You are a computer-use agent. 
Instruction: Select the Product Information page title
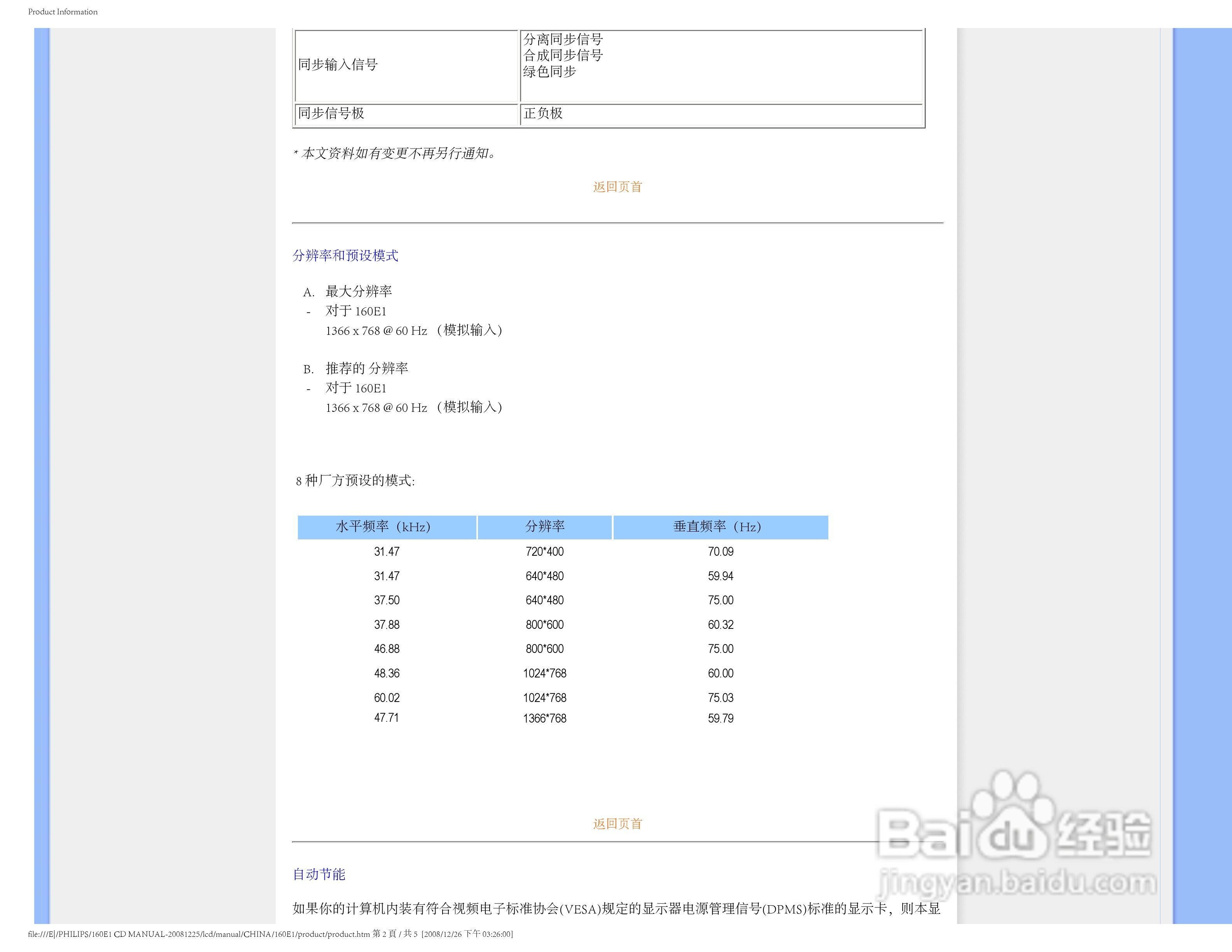(x=62, y=11)
